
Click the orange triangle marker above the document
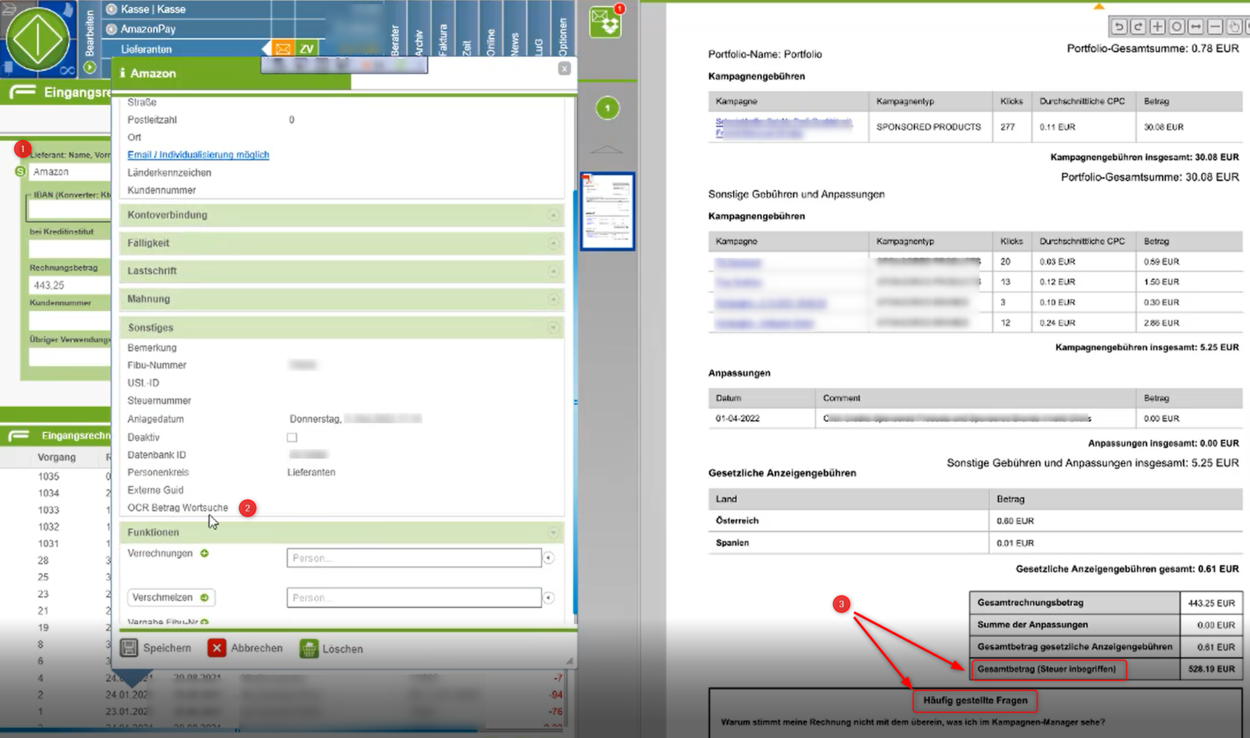(1099, 6)
